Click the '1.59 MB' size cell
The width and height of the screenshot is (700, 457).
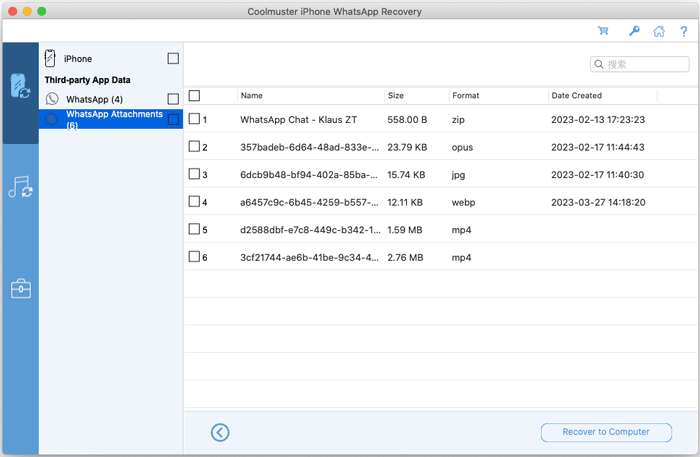pyautogui.click(x=405, y=230)
